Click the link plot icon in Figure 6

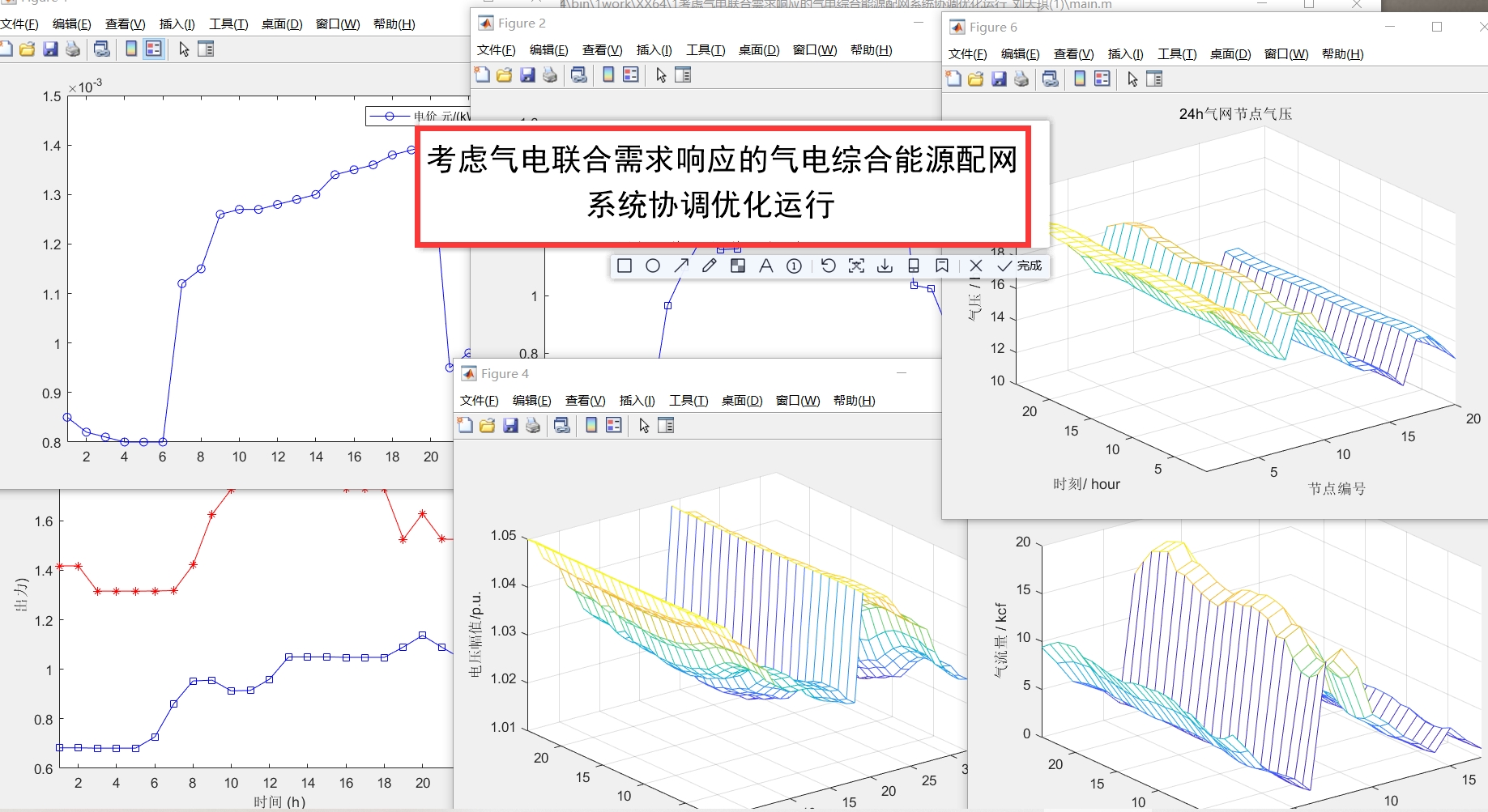pyautogui.click(x=1051, y=79)
